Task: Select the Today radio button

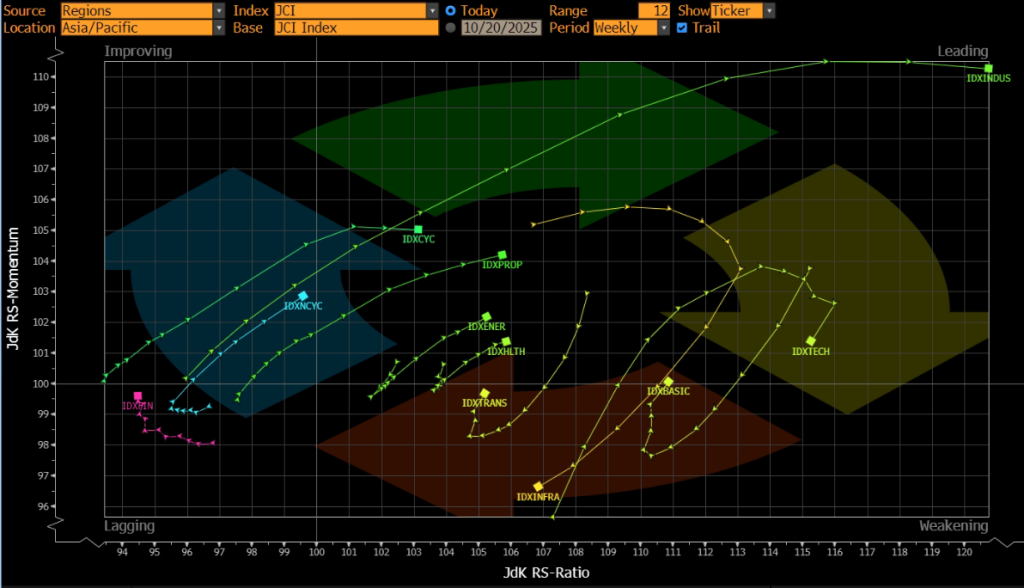Action: pyautogui.click(x=451, y=10)
